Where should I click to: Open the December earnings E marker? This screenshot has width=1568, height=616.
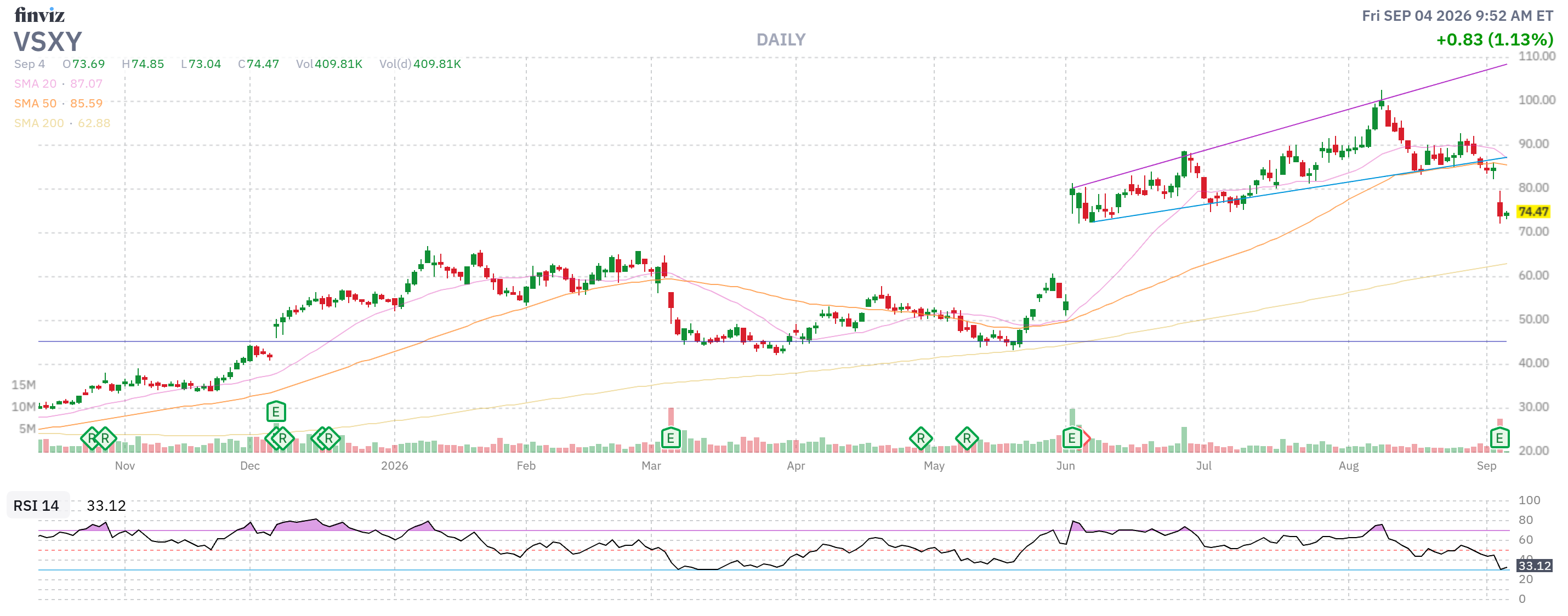pyautogui.click(x=276, y=412)
